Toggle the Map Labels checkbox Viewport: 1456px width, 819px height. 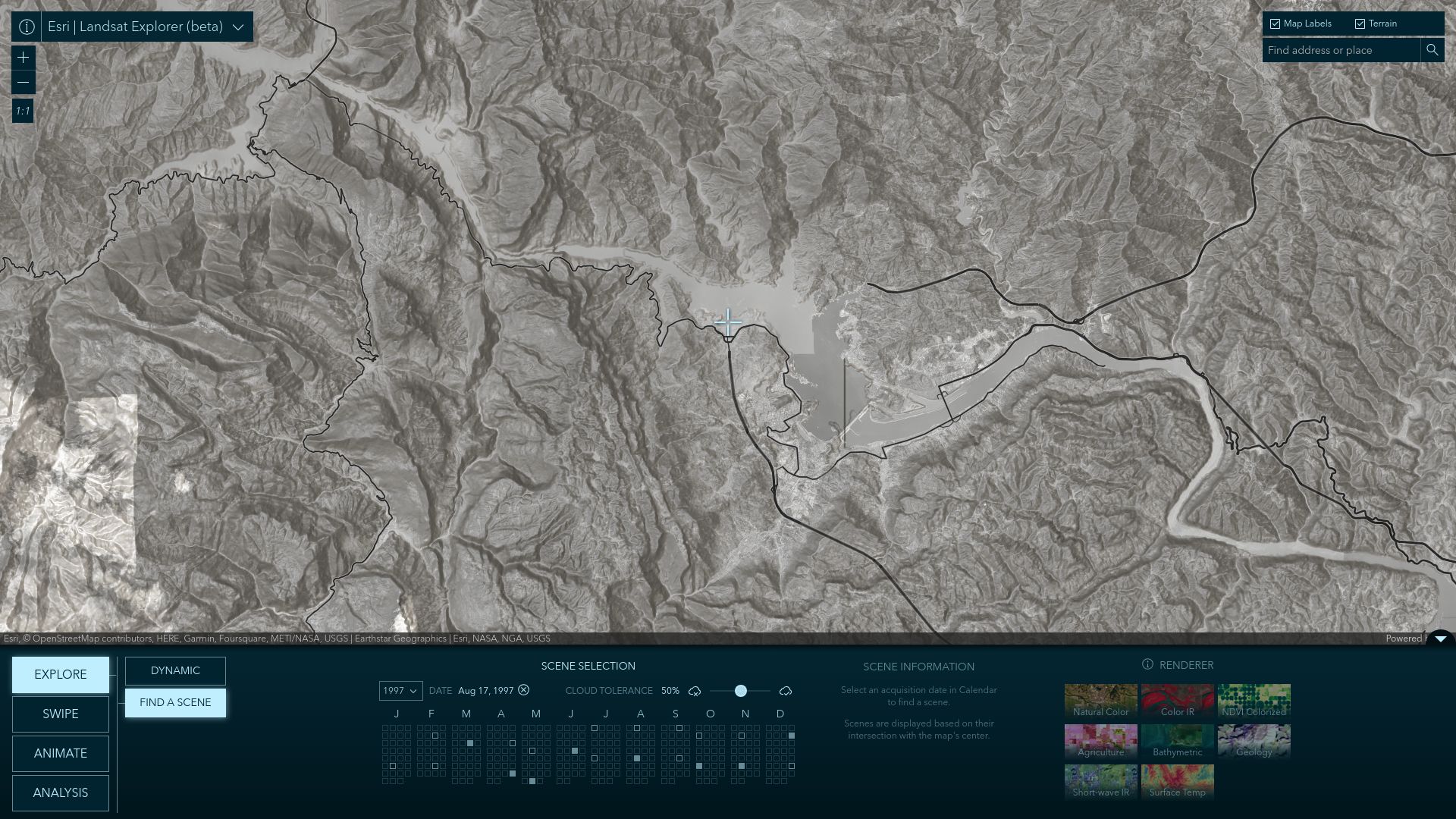tap(1275, 24)
